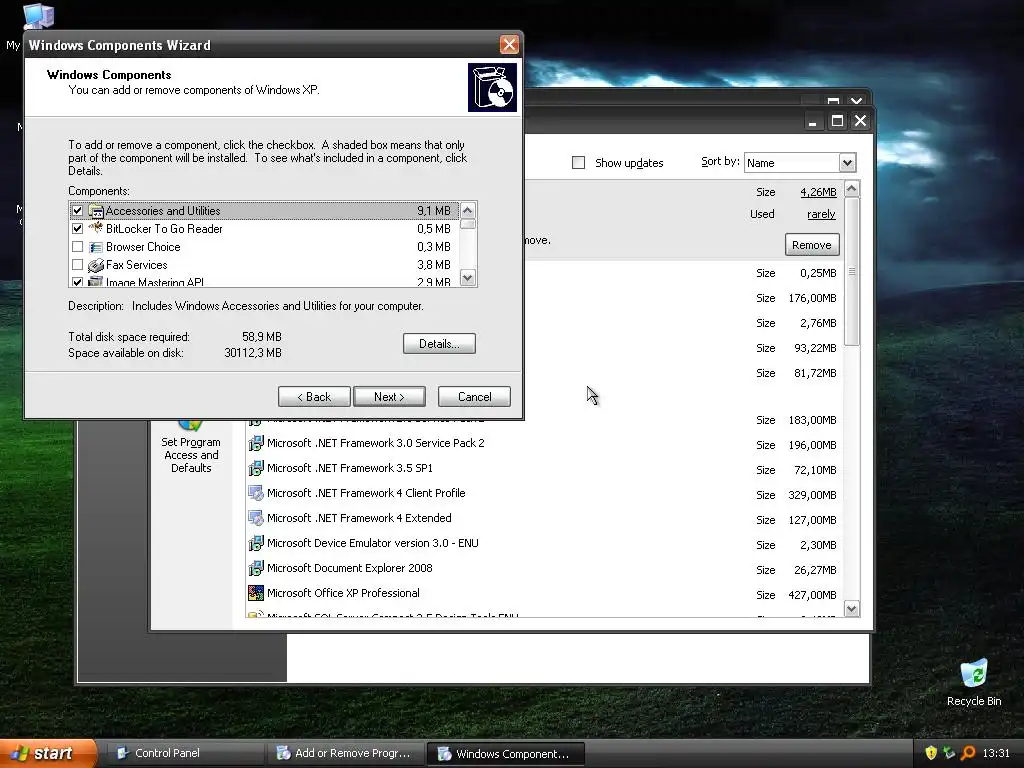Toggle the Image Mastering API checkbox
1024x768 pixels.
(x=78, y=282)
